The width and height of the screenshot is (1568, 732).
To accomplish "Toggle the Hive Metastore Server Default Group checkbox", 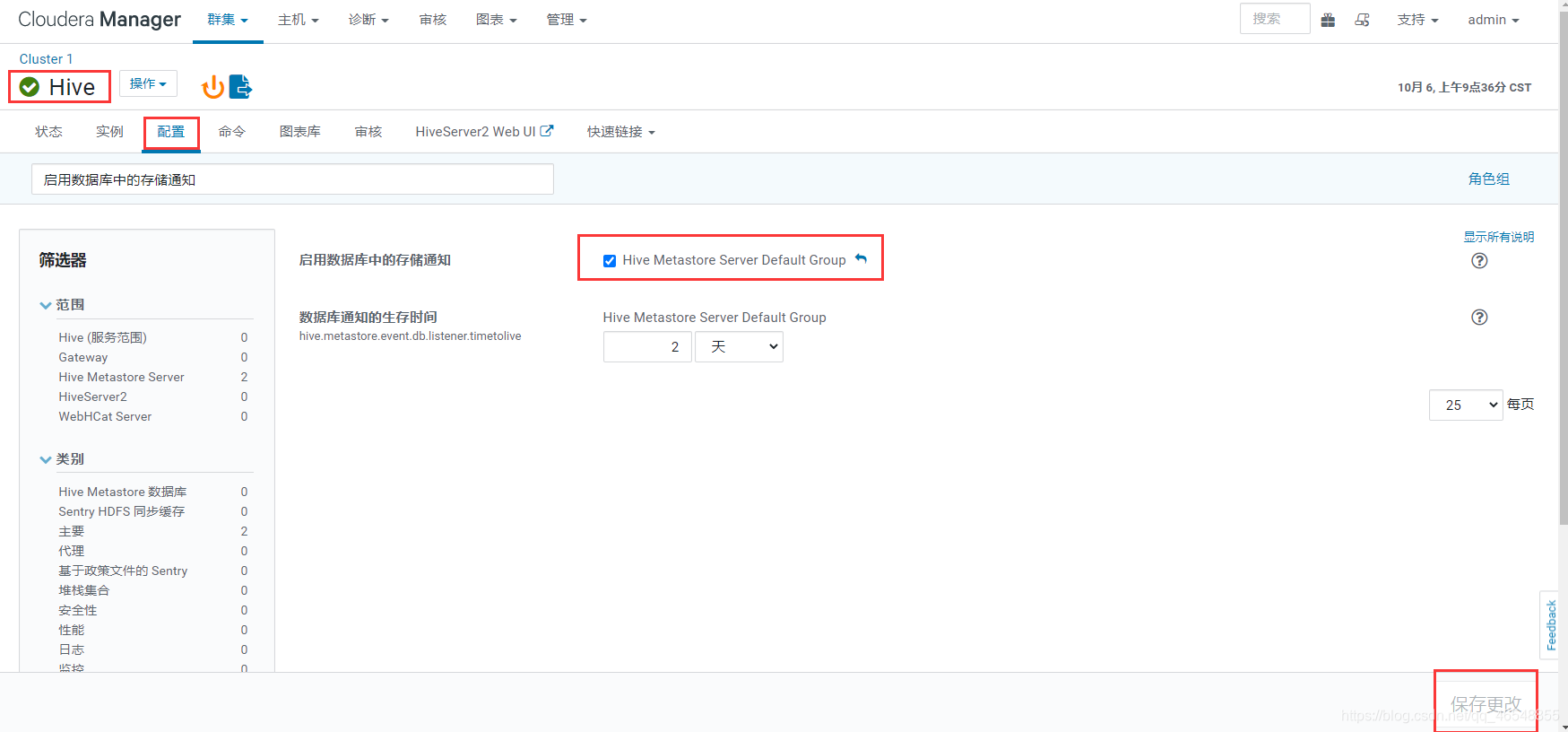I will pos(610,261).
